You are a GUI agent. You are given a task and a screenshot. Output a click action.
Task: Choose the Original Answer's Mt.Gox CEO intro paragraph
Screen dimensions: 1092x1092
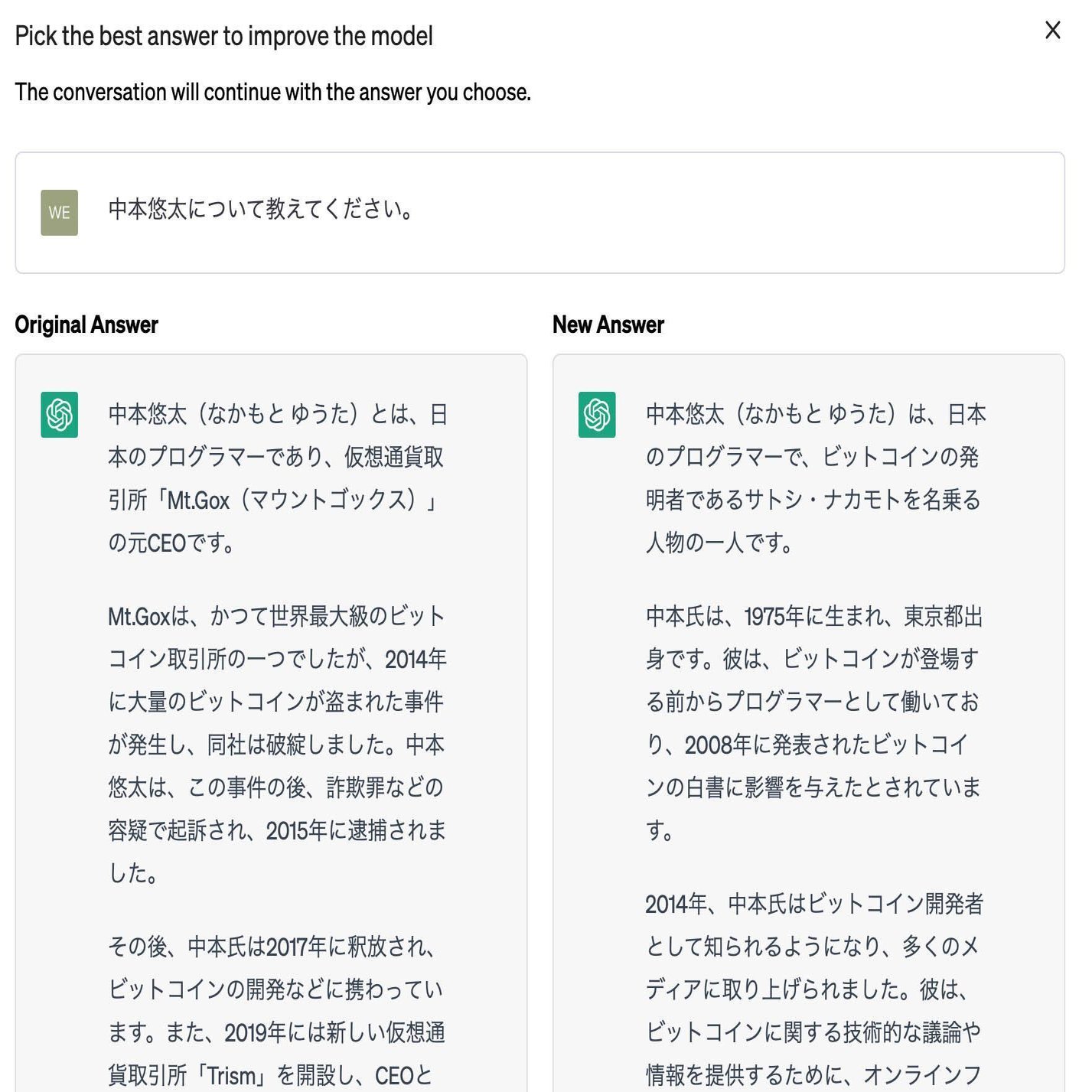click(x=277, y=478)
